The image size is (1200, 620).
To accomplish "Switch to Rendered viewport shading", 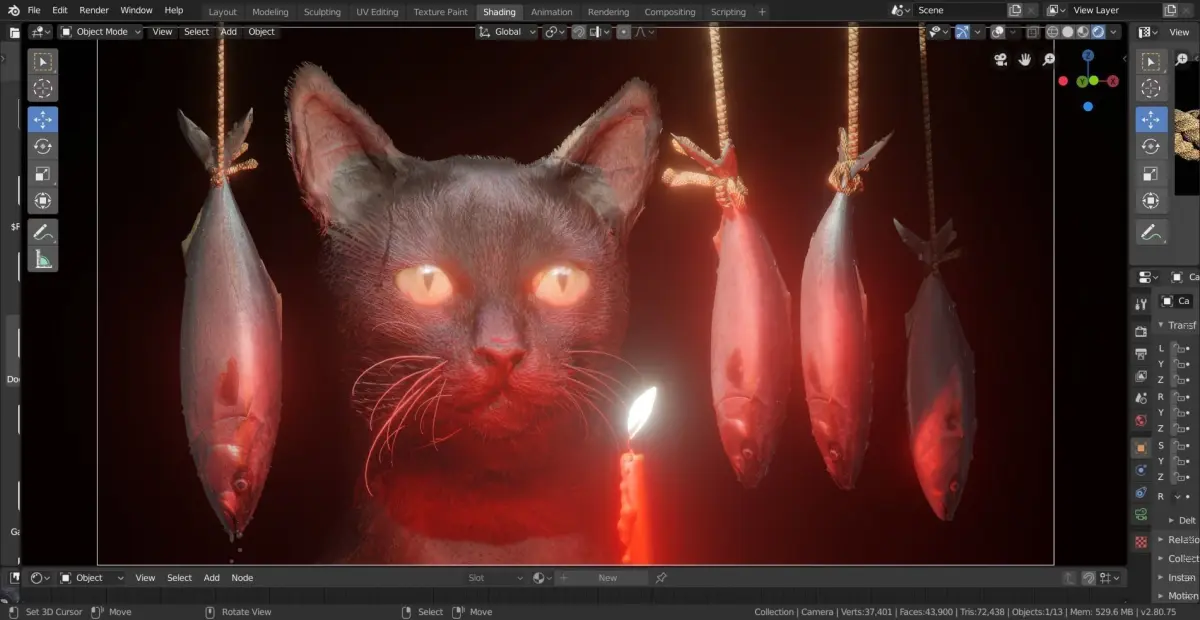I will [1098, 32].
